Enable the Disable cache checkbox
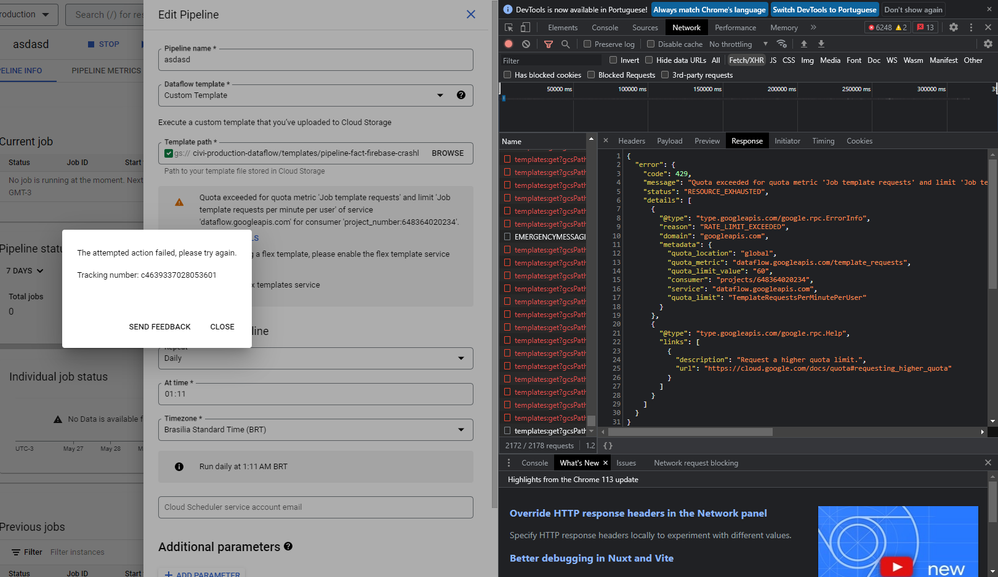 click(650, 44)
